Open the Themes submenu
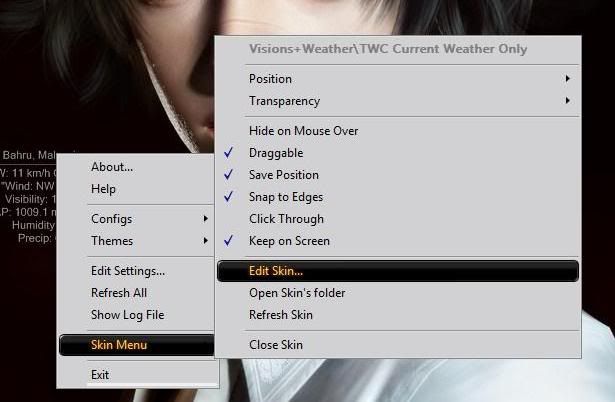The image size is (615, 402). [x=112, y=241]
